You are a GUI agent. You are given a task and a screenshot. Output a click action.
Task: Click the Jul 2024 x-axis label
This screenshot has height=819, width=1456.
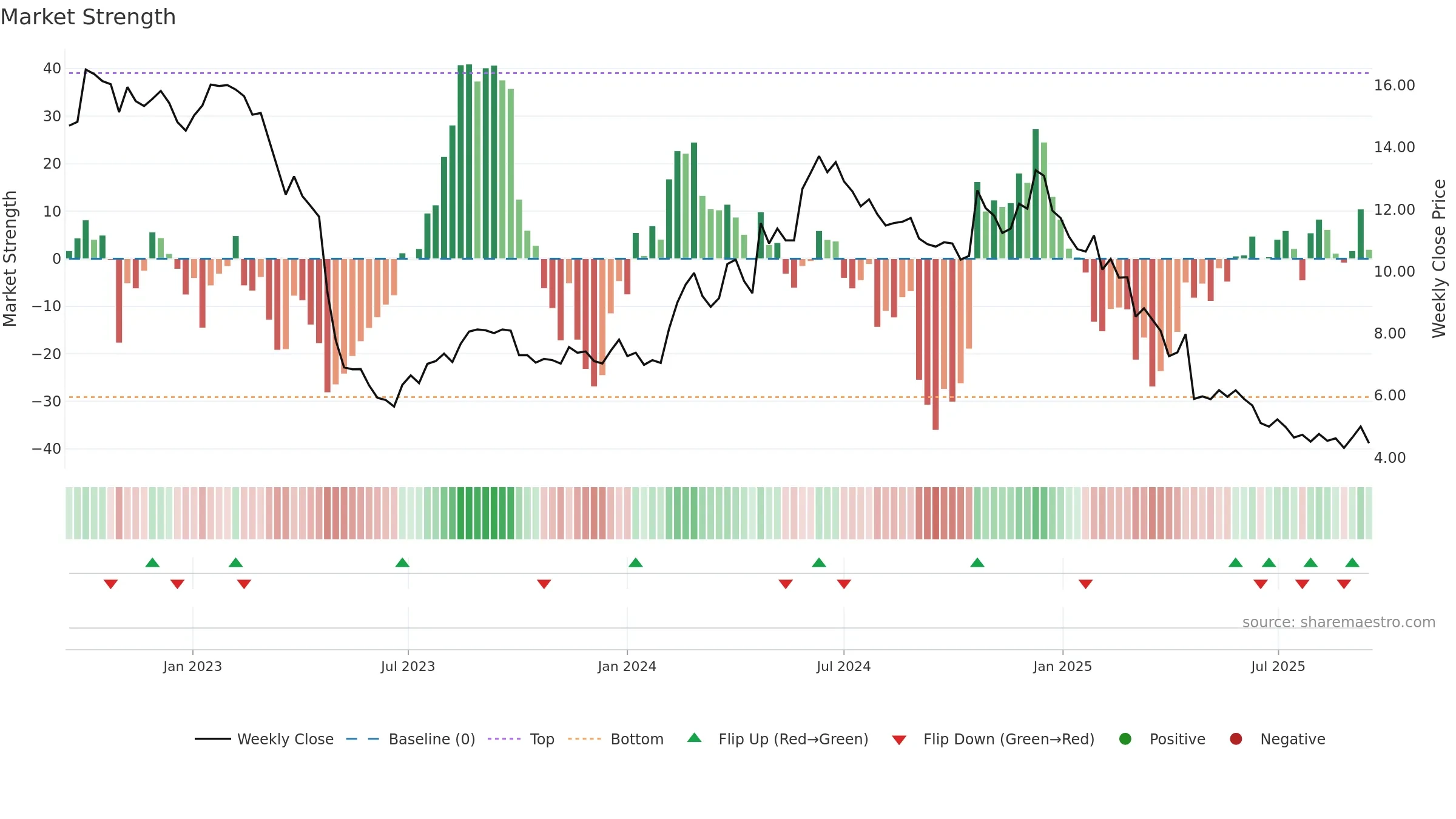pos(843,667)
